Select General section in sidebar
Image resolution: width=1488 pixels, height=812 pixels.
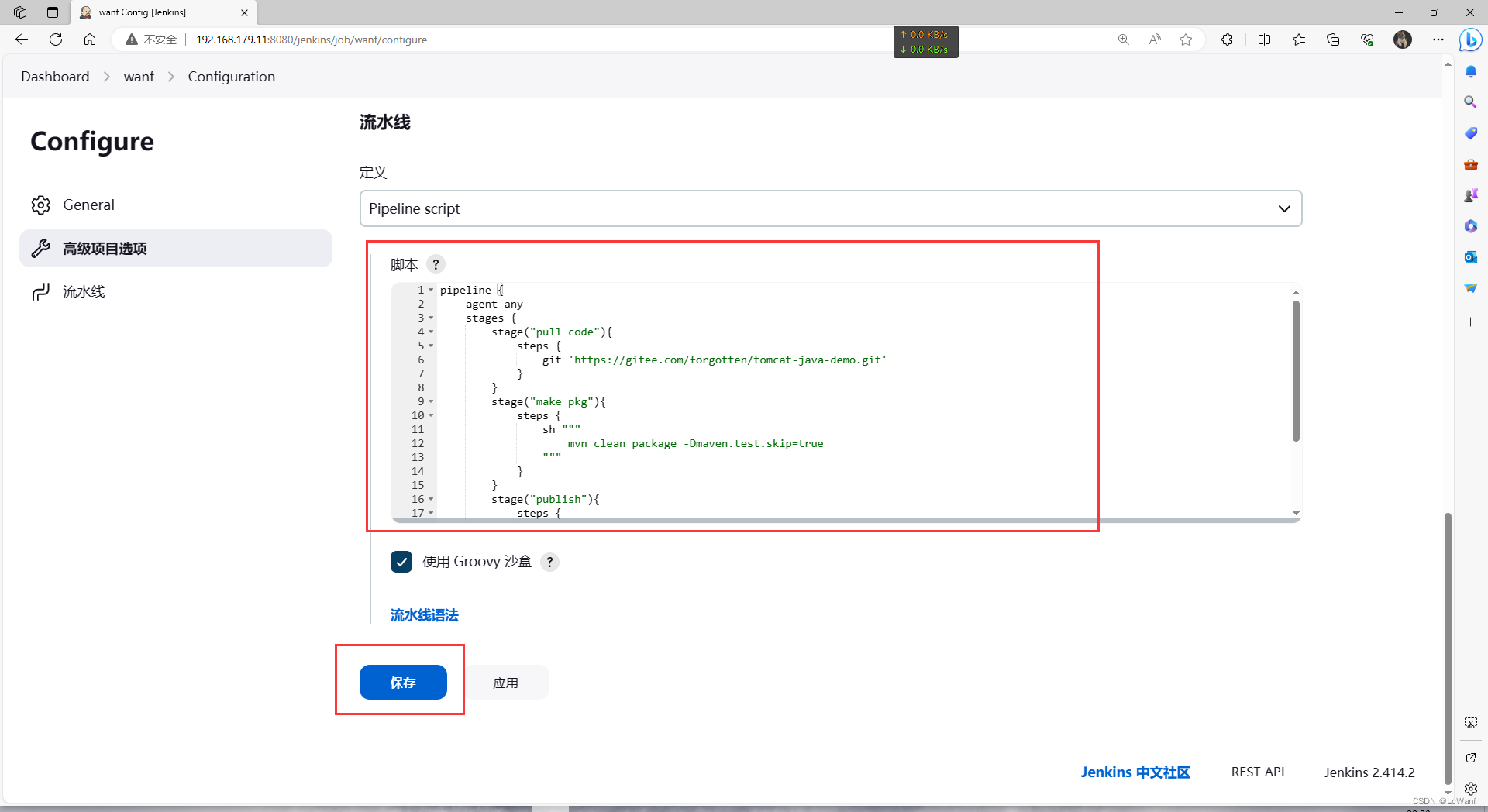[176, 205]
